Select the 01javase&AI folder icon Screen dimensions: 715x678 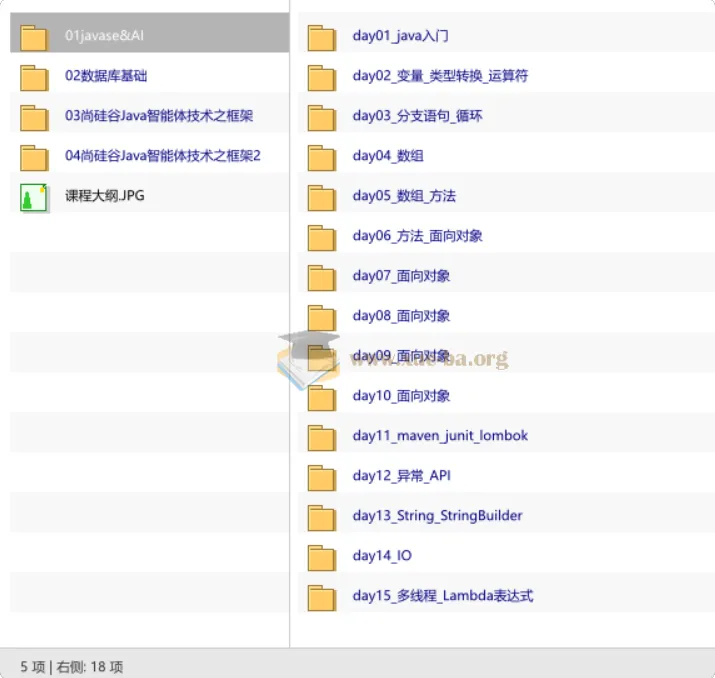34,38
